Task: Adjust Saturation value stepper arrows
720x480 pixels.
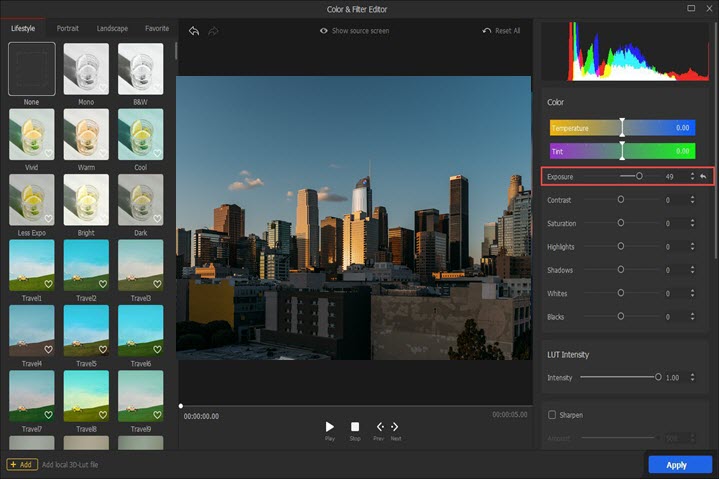Action: point(692,223)
